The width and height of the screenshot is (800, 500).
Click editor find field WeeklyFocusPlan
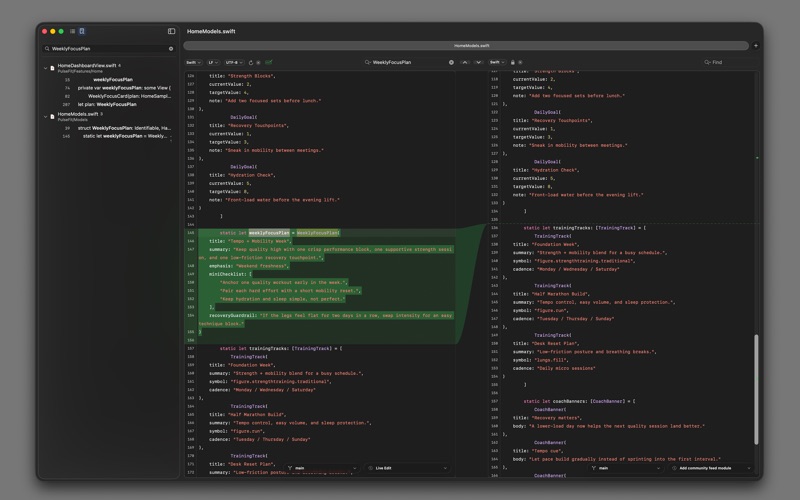[409, 62]
